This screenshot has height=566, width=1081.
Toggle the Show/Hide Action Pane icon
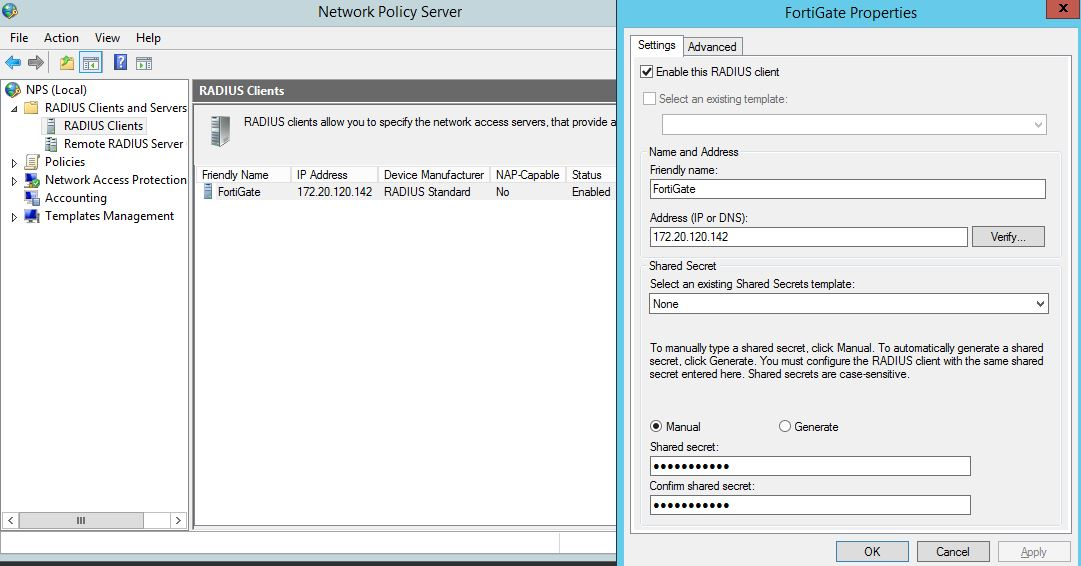(x=143, y=63)
